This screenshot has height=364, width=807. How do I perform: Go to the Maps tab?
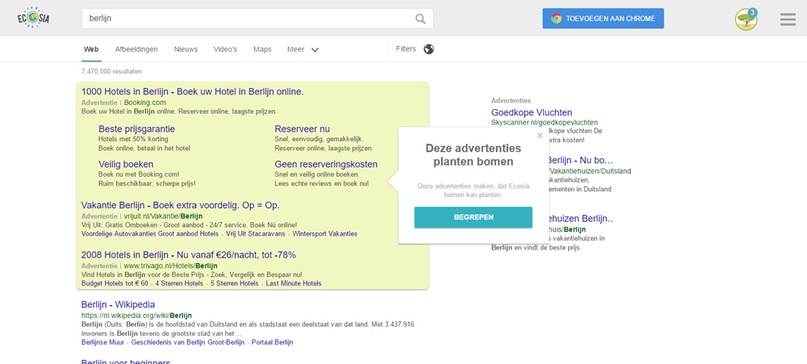(262, 49)
